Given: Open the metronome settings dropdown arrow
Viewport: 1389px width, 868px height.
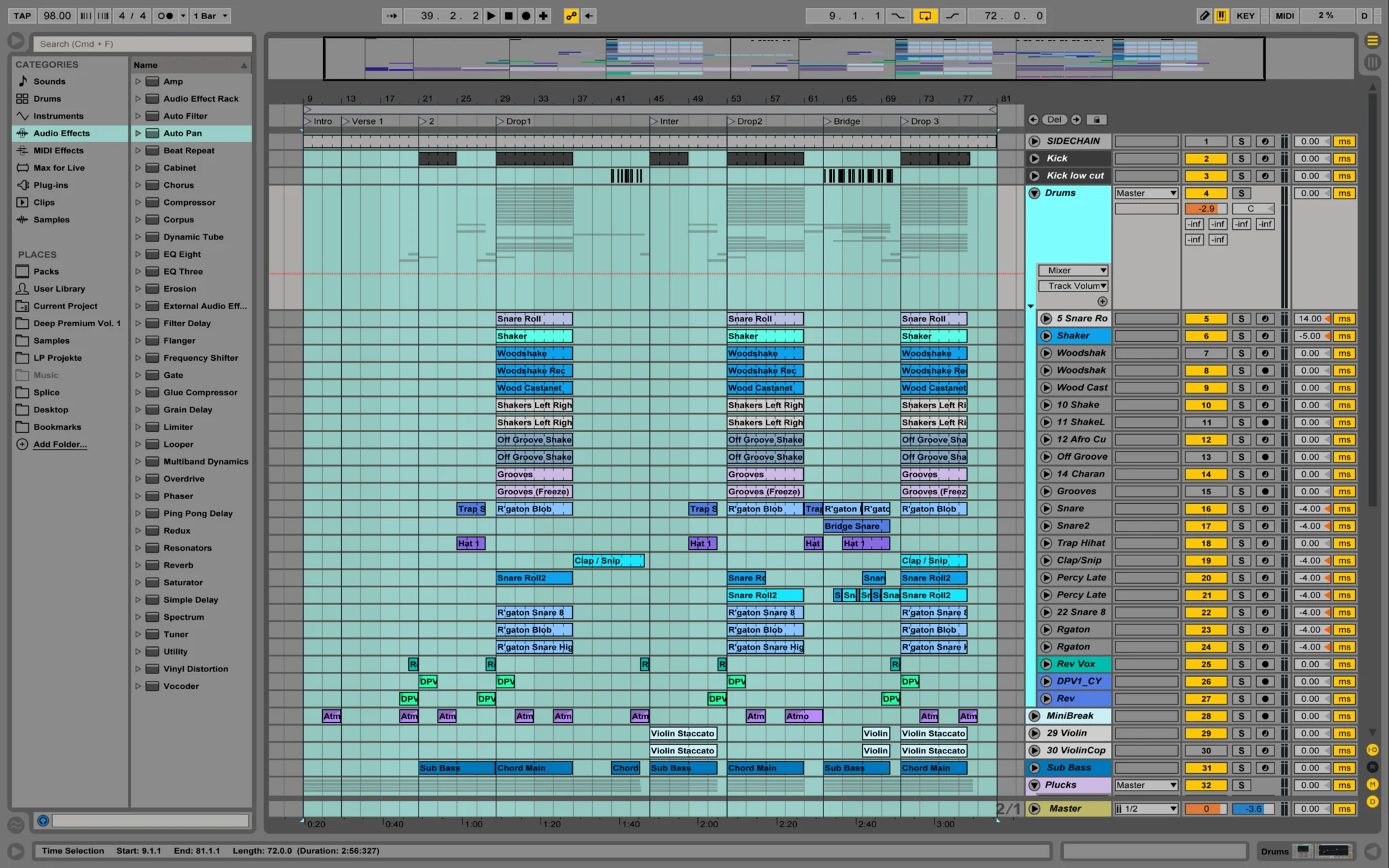Looking at the screenshot, I should pos(183,16).
